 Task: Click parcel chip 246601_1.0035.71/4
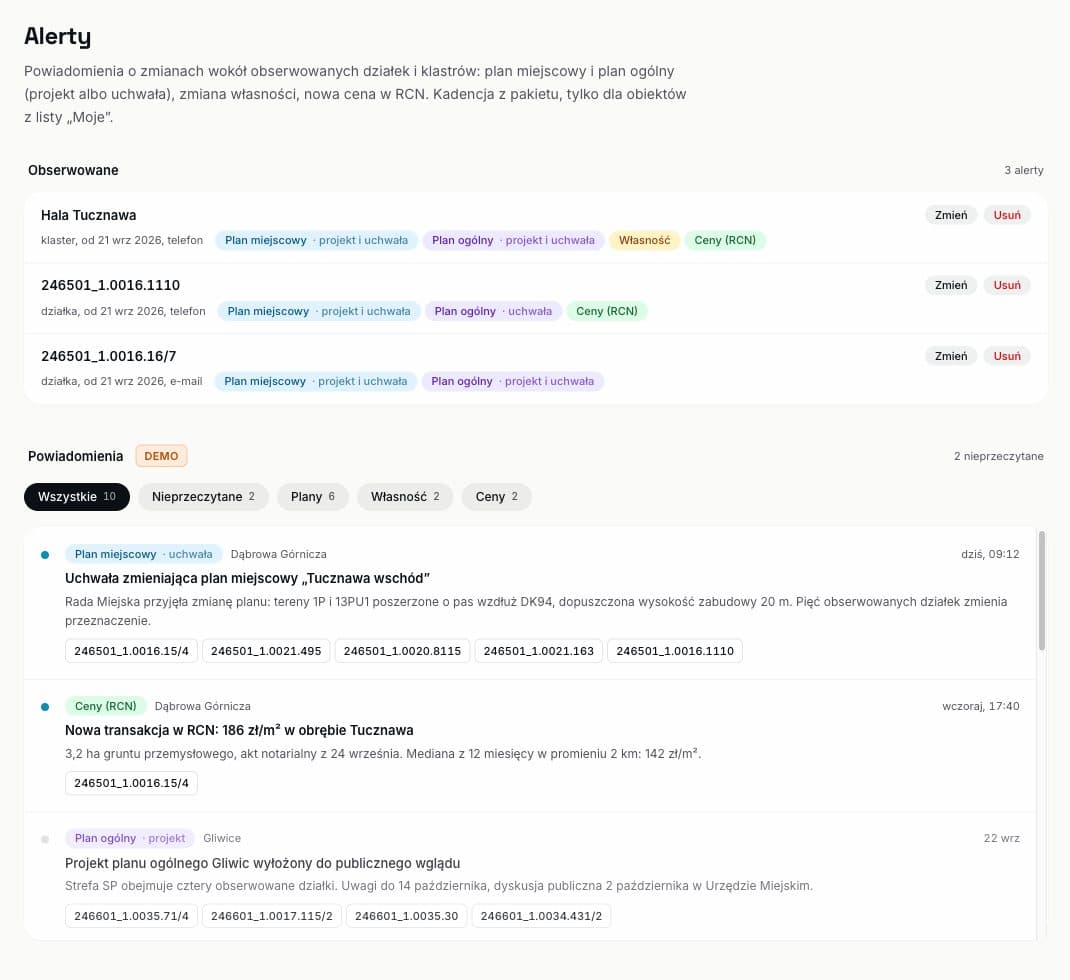point(131,916)
